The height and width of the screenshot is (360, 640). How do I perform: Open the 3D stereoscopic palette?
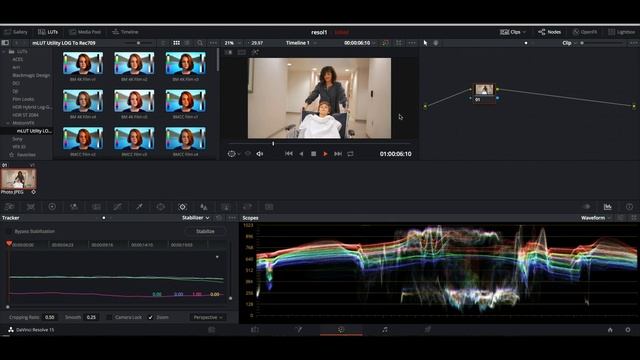tap(269, 207)
